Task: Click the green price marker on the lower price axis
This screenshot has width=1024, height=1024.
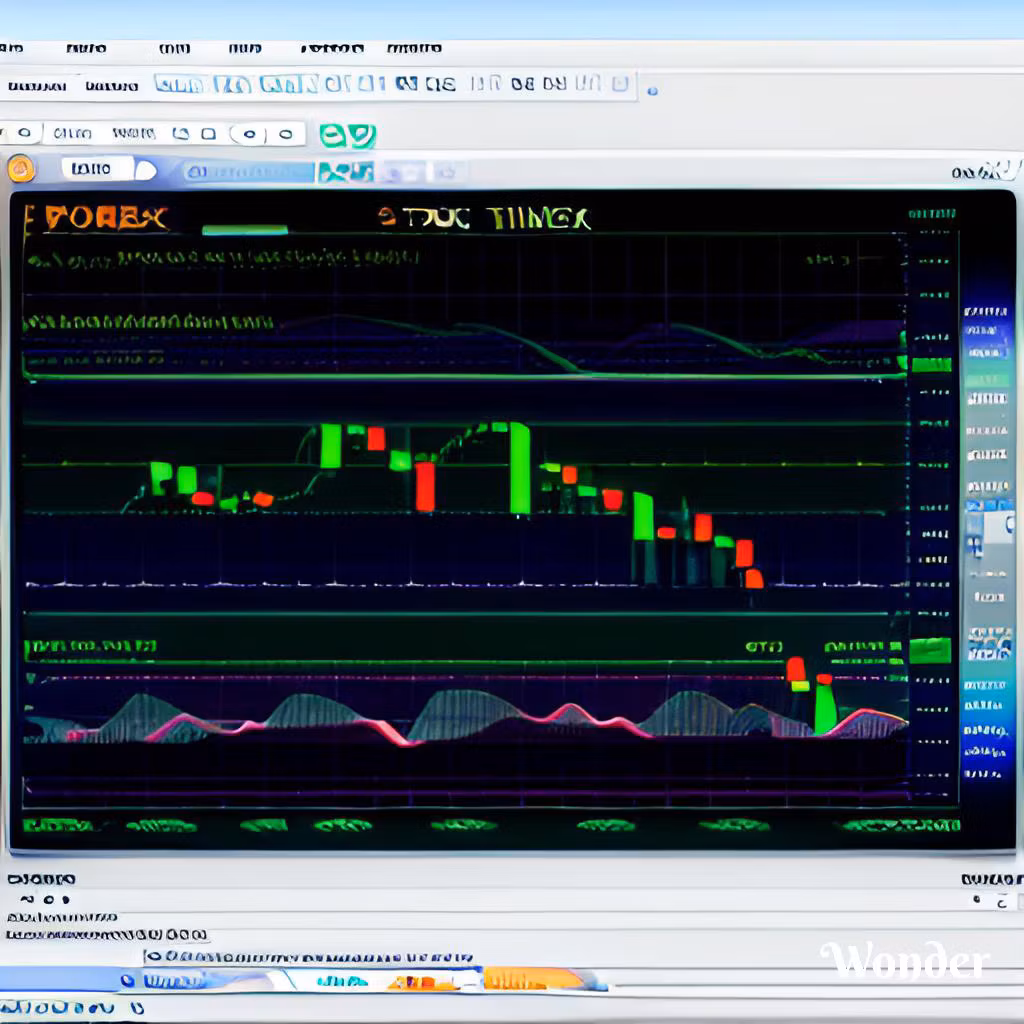Action: point(929,651)
